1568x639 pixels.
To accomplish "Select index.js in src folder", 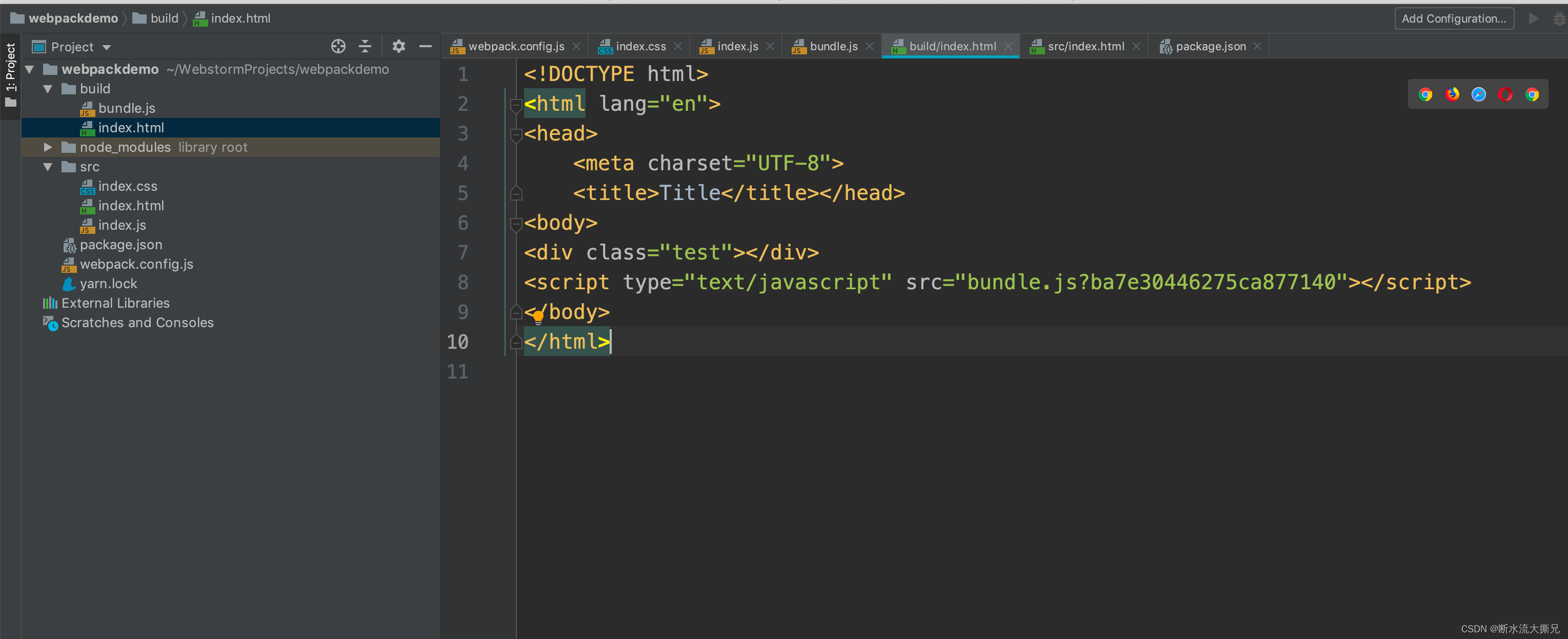I will pos(231,225).
